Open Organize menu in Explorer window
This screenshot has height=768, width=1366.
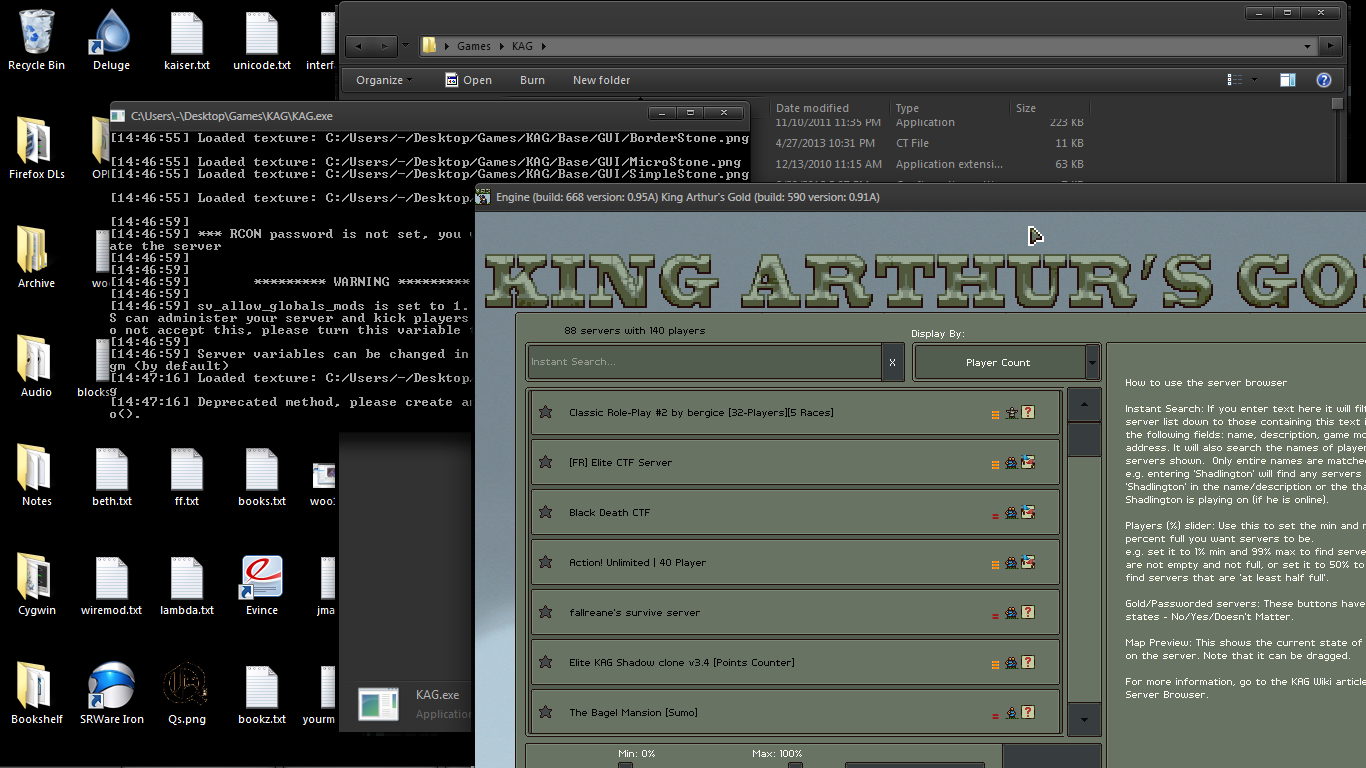pos(385,80)
